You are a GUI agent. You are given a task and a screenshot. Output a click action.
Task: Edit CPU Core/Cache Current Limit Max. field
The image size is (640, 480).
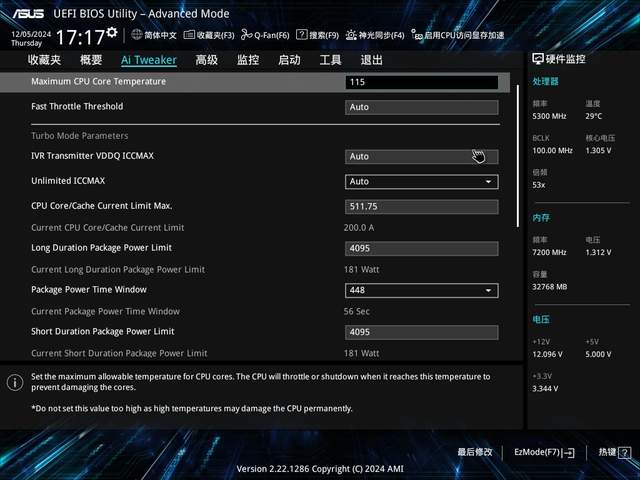(422, 207)
